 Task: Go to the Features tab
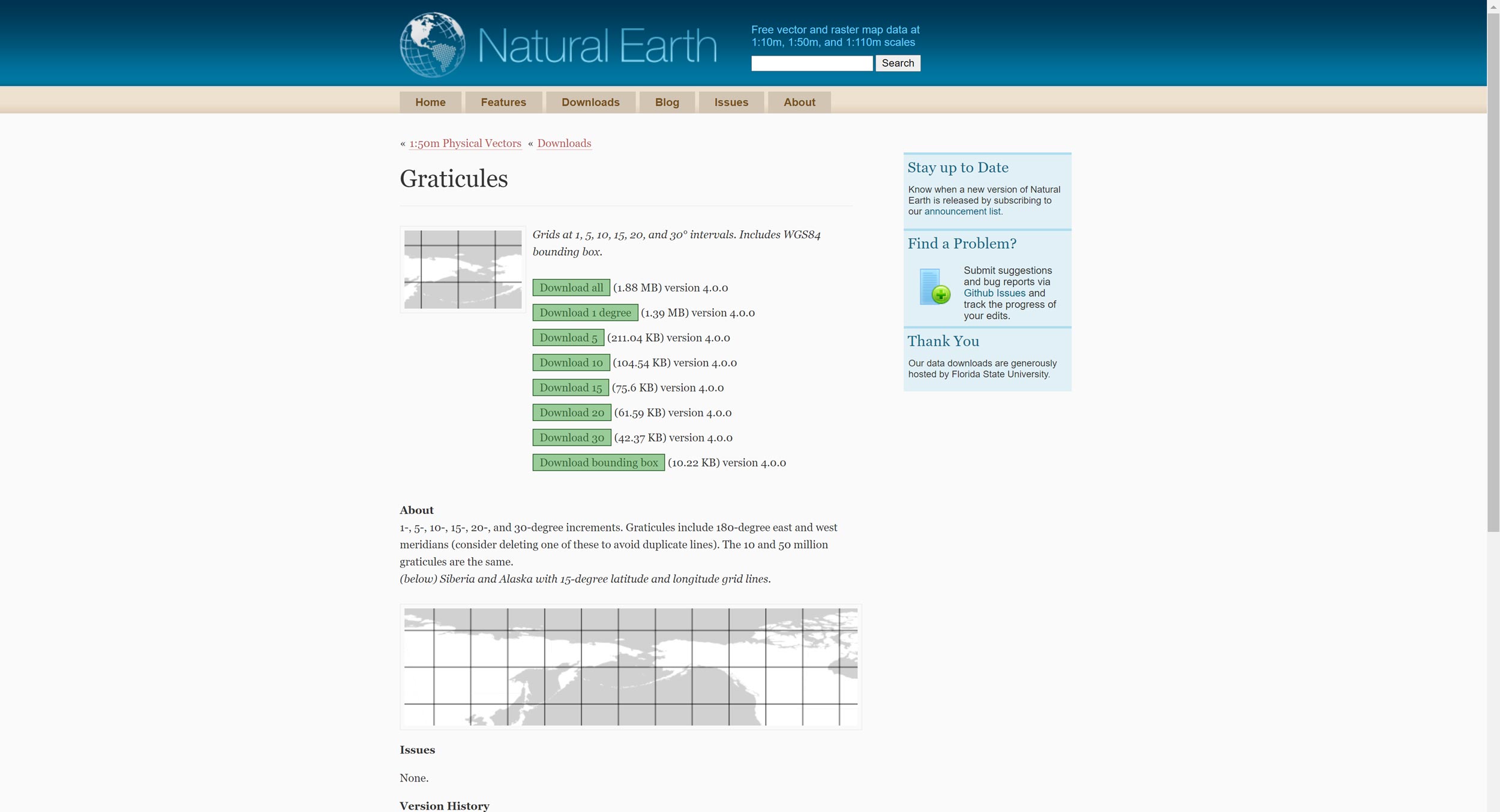(503, 102)
